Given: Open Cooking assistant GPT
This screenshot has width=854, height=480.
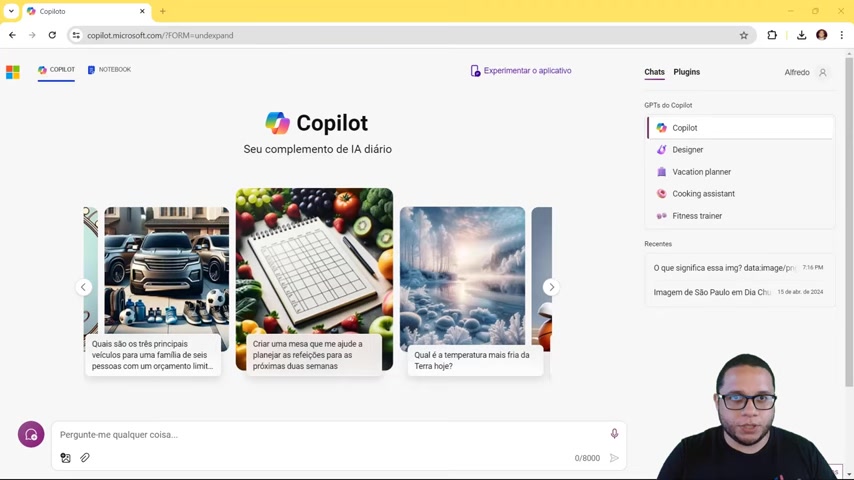Looking at the screenshot, I should [740, 193].
